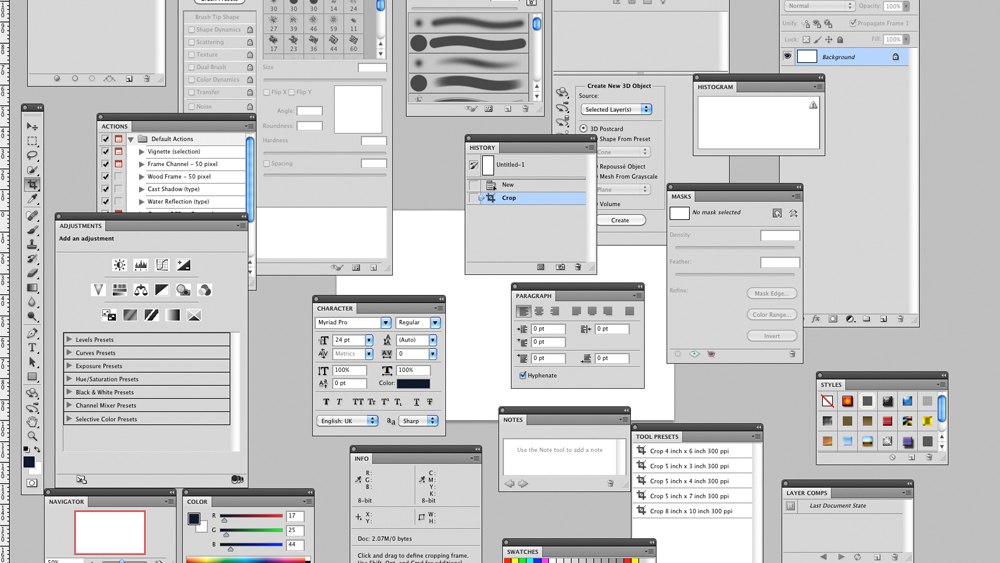Enable Shape Dynamics checkbox in Brush panel
This screenshot has width=1000, height=563.
[x=191, y=29]
